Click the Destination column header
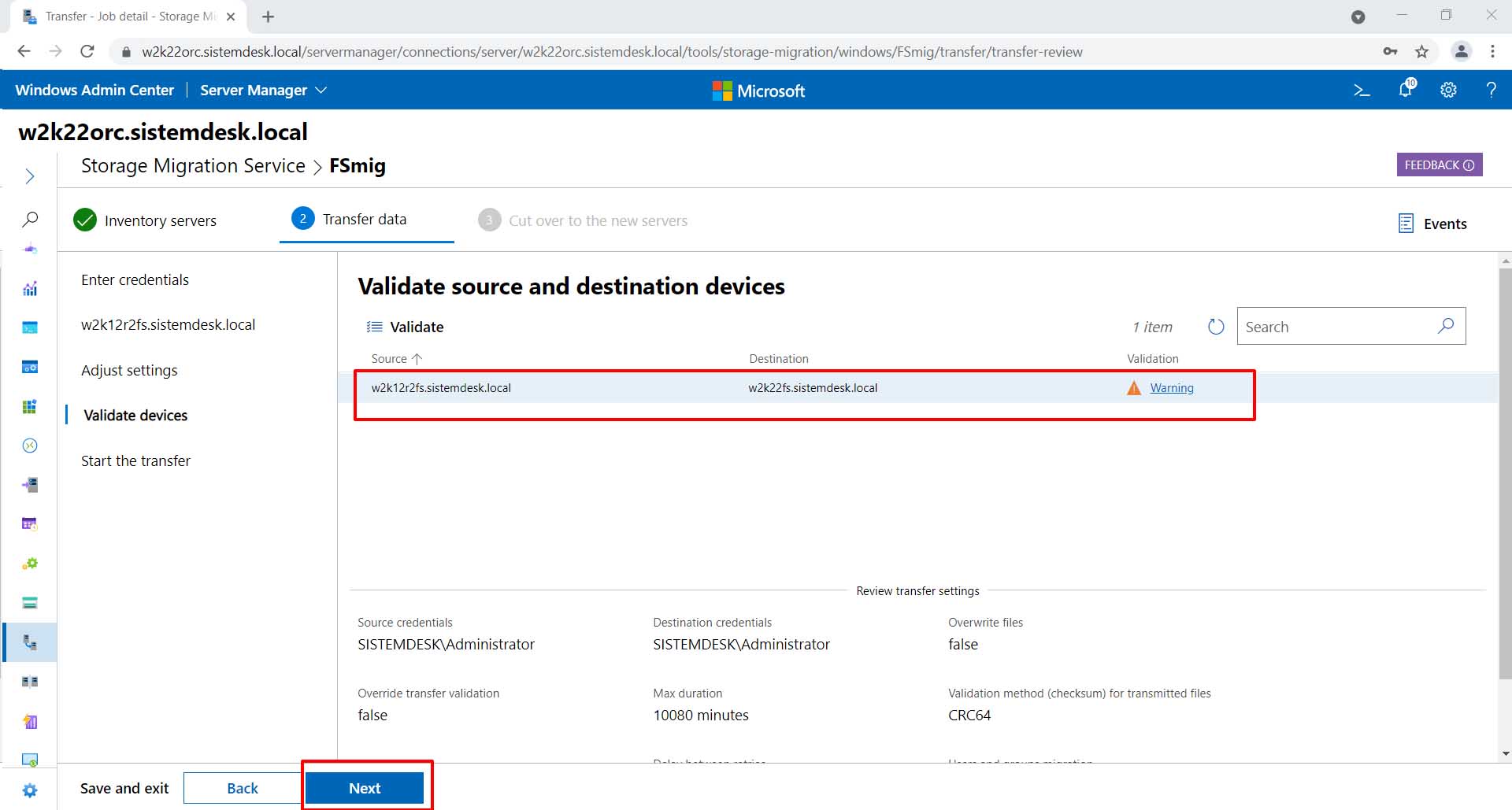 (x=779, y=359)
